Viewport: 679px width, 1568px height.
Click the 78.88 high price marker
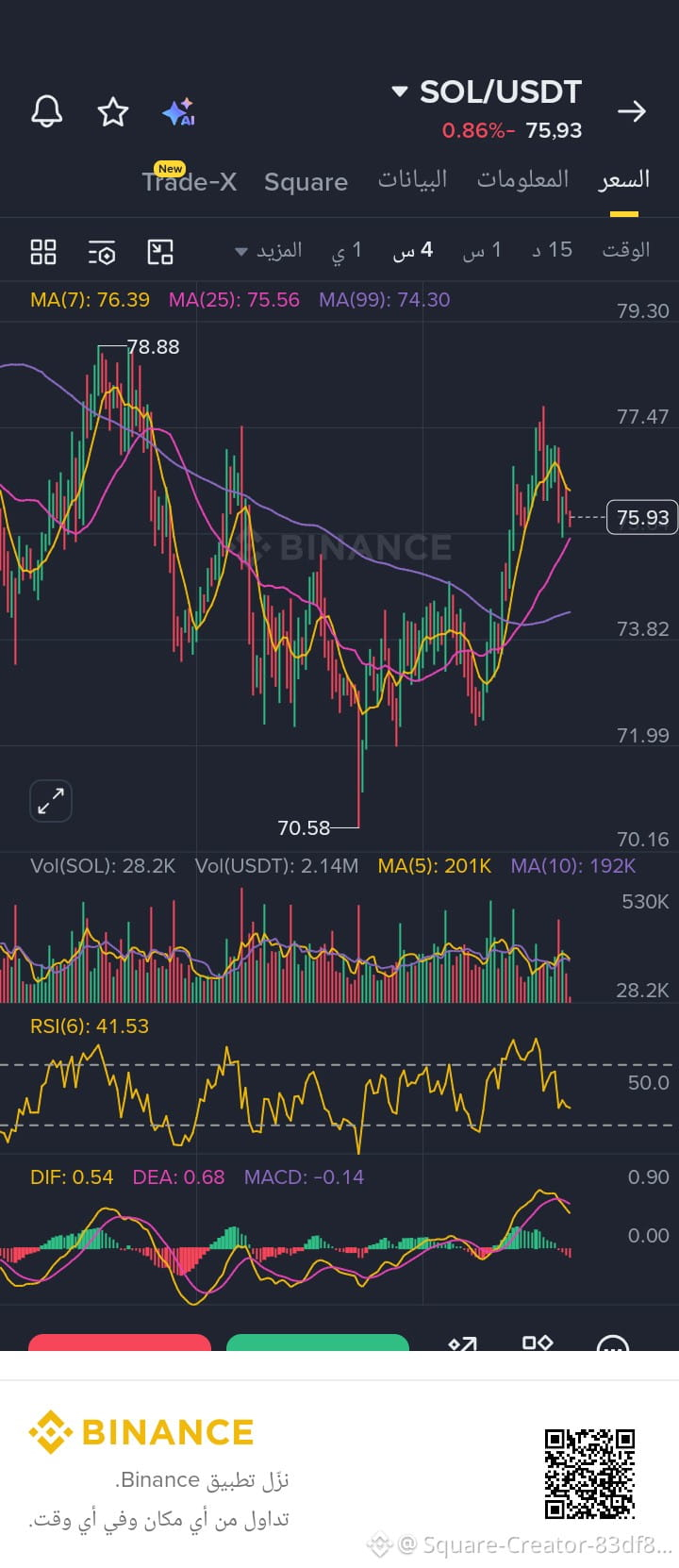click(153, 347)
